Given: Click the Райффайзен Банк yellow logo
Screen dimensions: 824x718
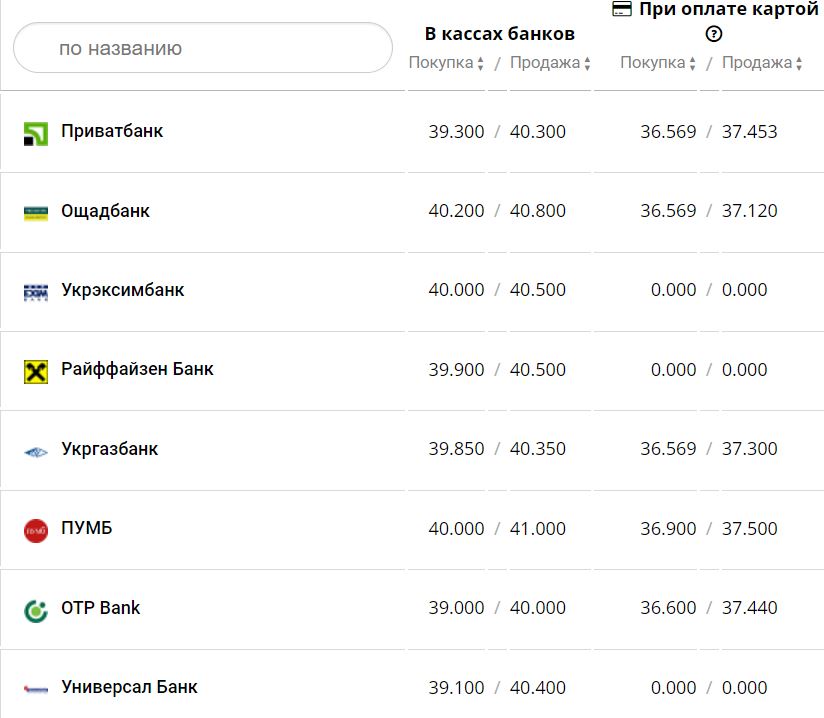Looking at the screenshot, I should click(x=36, y=372).
